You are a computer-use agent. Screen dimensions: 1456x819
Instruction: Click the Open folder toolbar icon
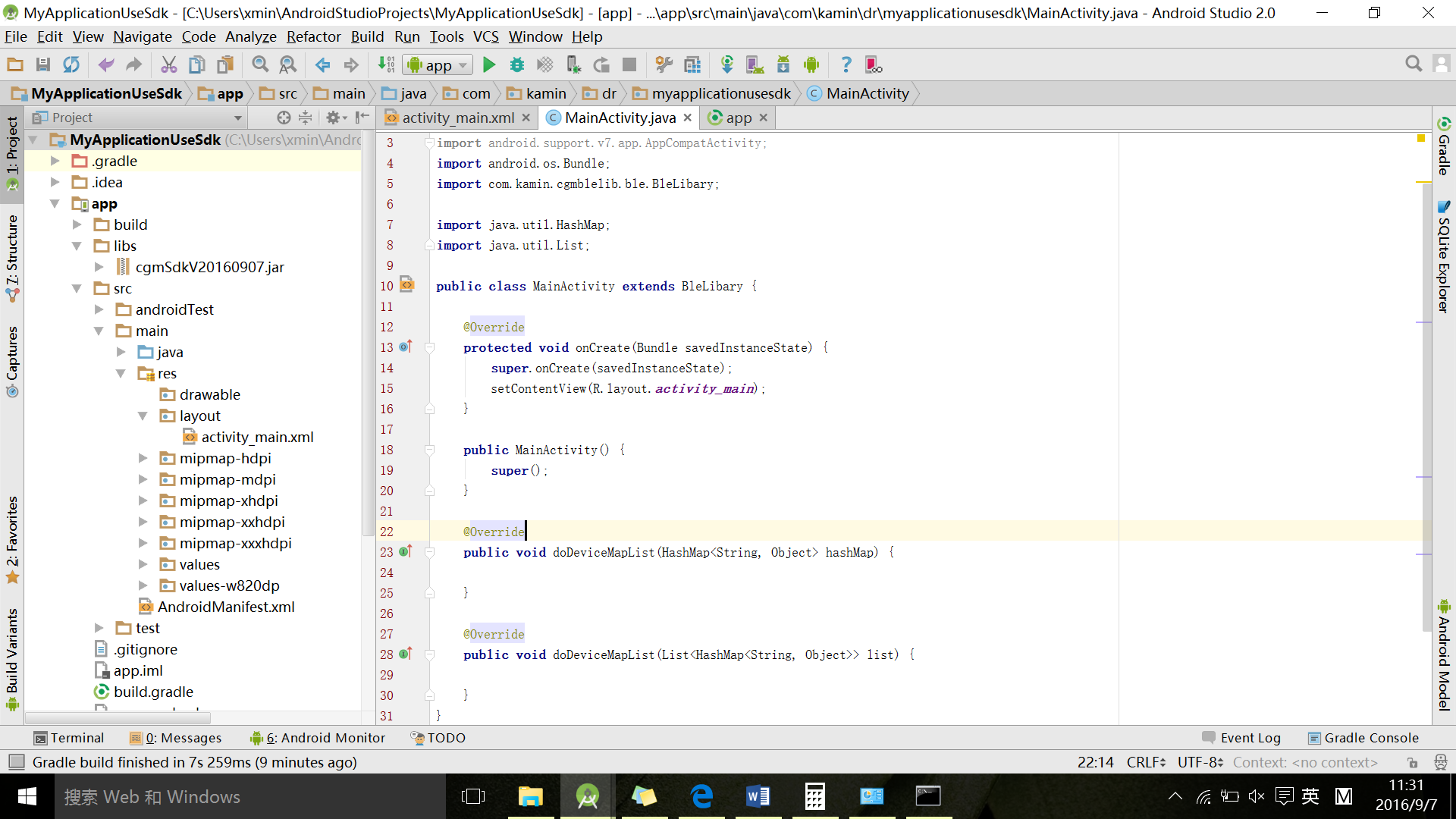[15, 65]
